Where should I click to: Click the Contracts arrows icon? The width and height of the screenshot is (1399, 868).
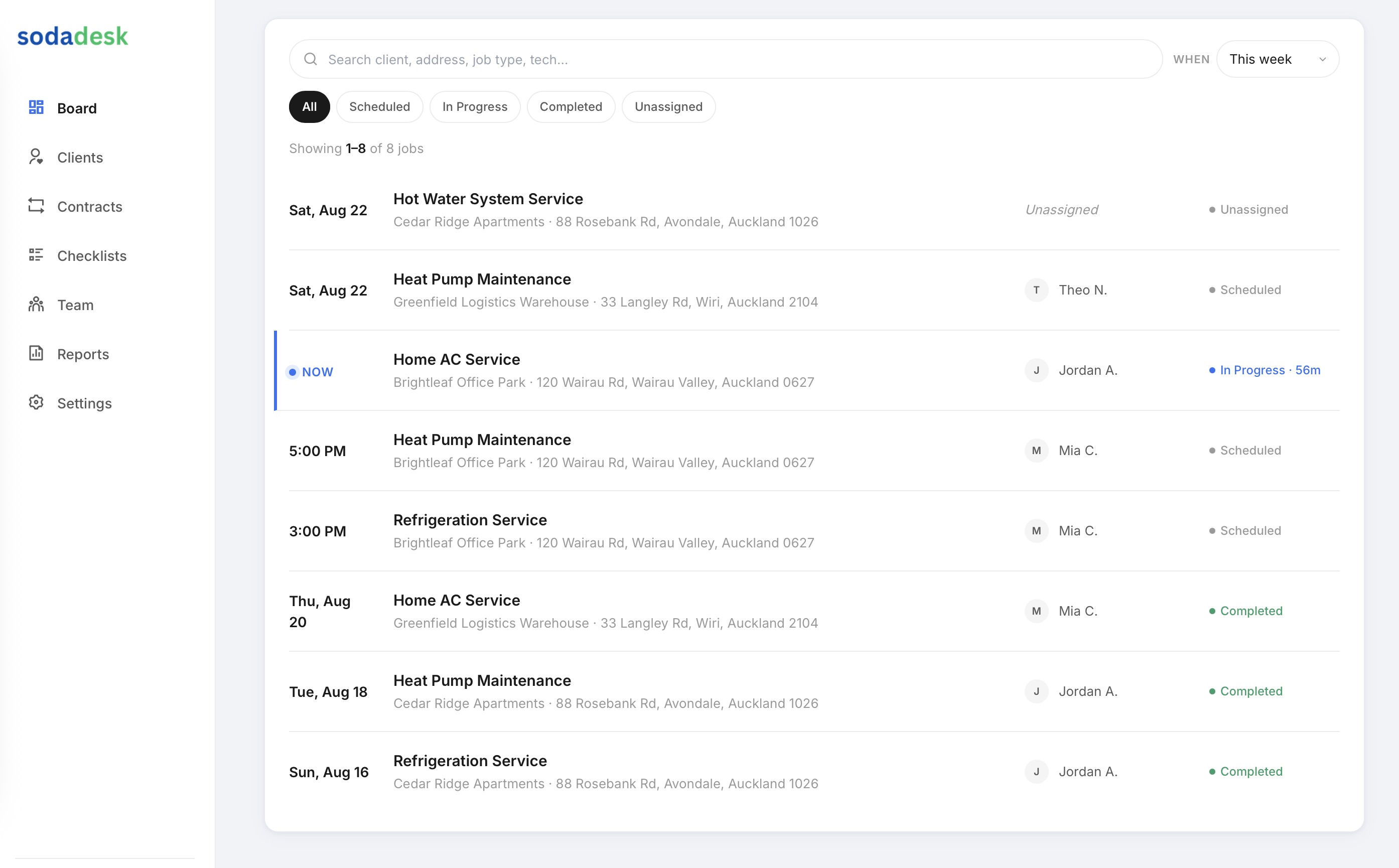click(36, 206)
